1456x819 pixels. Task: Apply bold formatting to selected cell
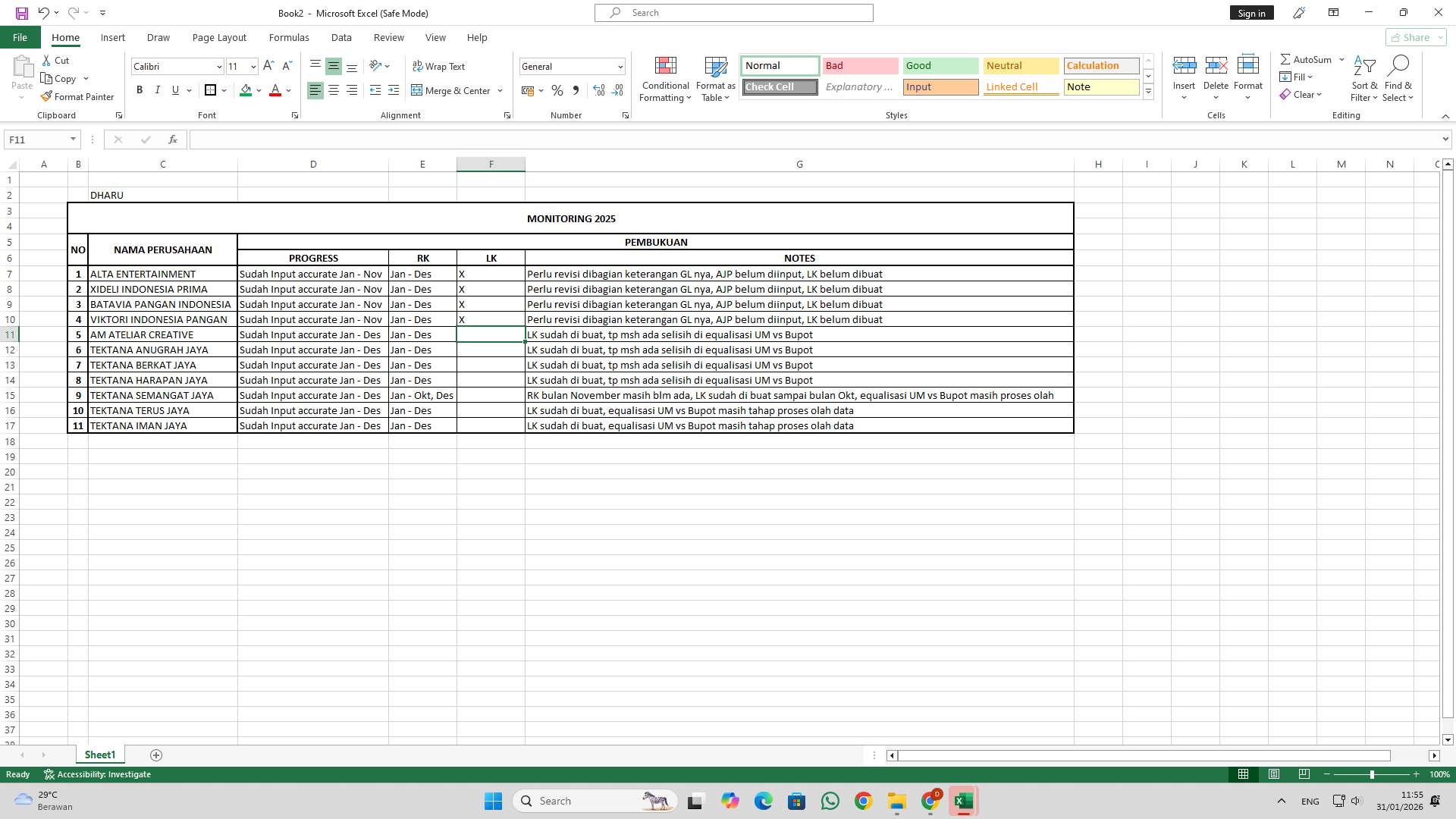[x=140, y=90]
